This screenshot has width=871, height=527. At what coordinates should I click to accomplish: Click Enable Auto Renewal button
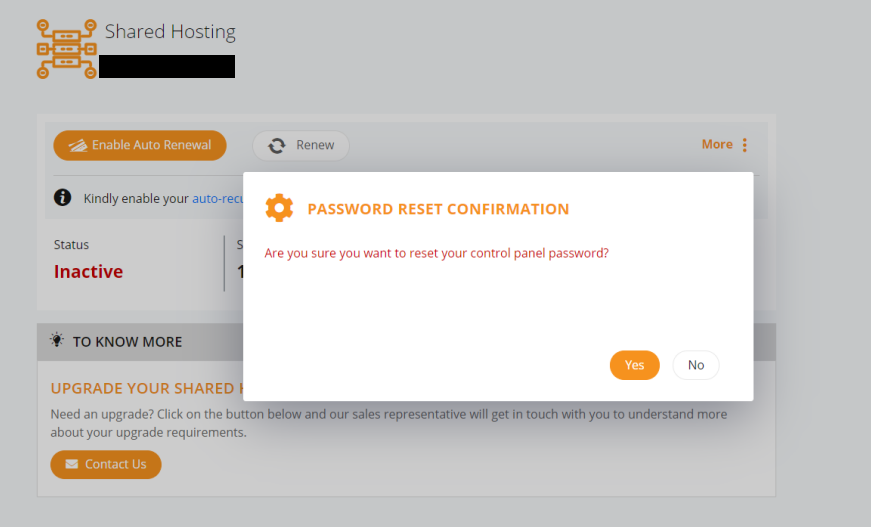(140, 145)
